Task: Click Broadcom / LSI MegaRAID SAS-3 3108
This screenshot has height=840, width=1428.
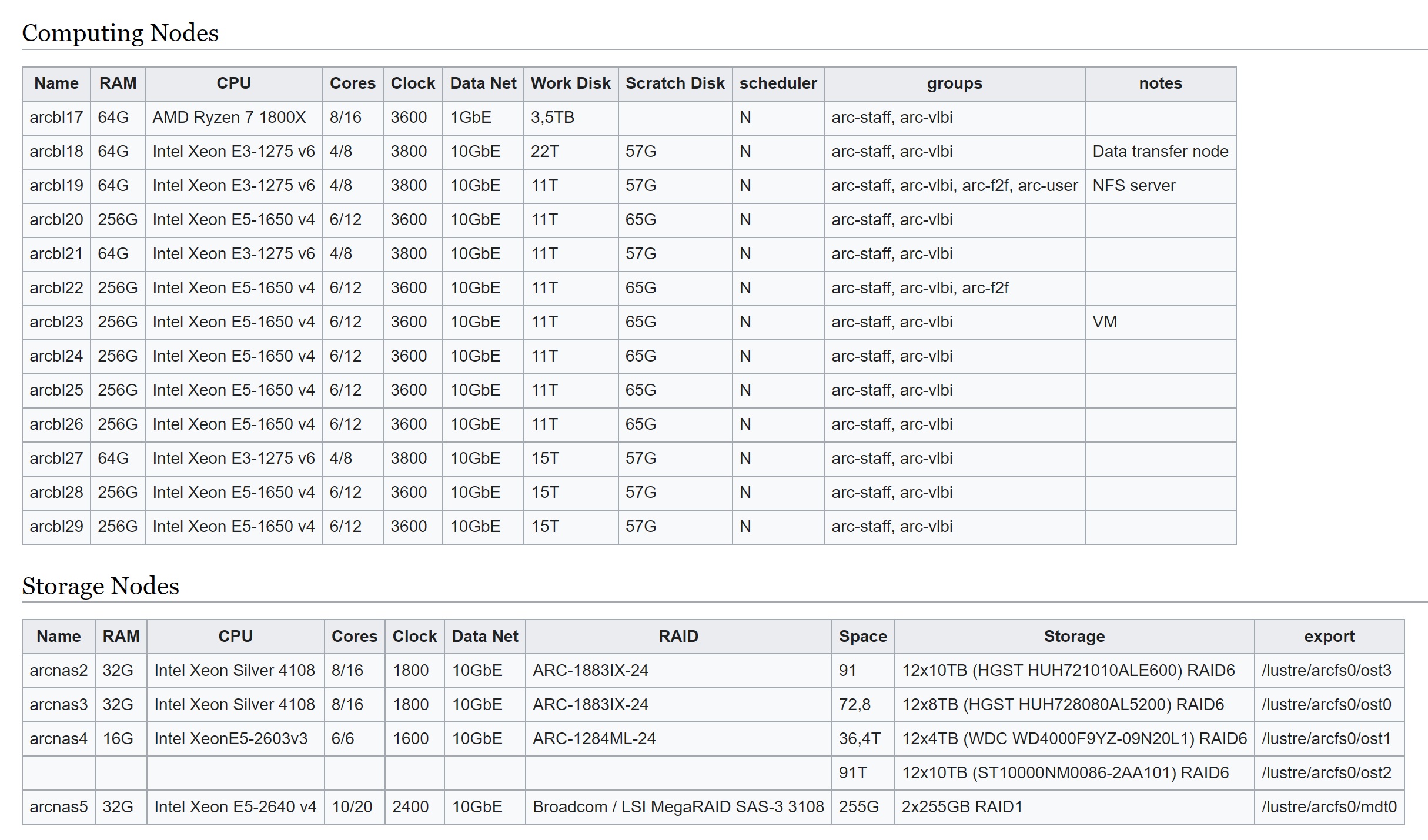Action: click(678, 807)
